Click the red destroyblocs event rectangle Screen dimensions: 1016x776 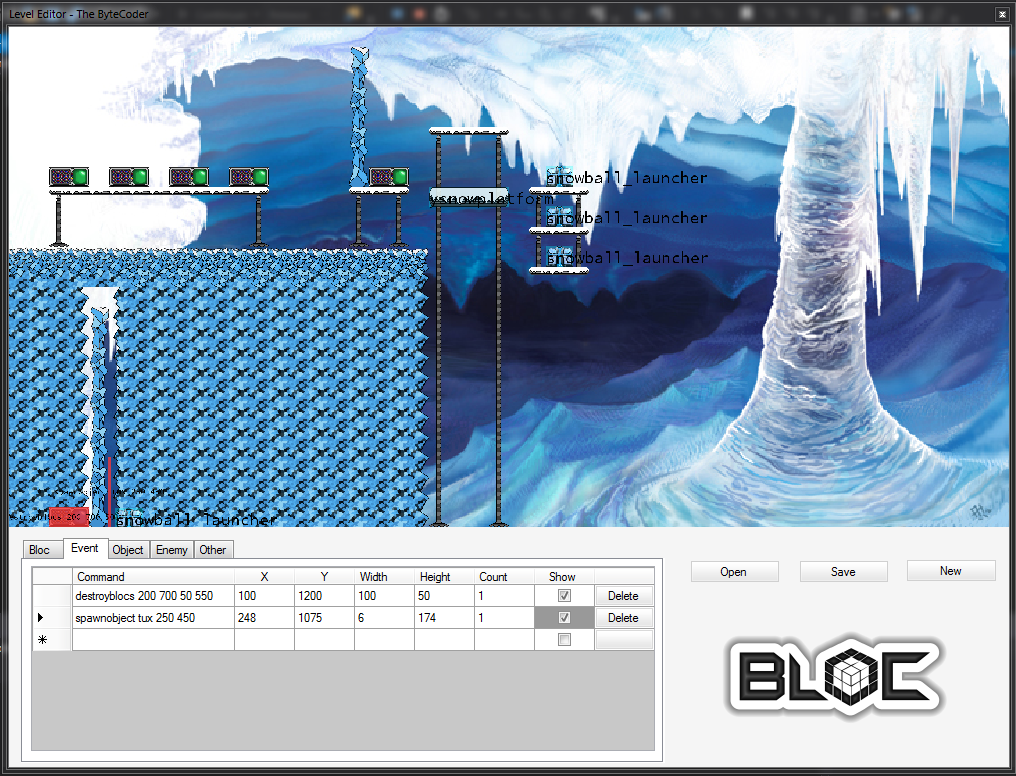coord(68,516)
